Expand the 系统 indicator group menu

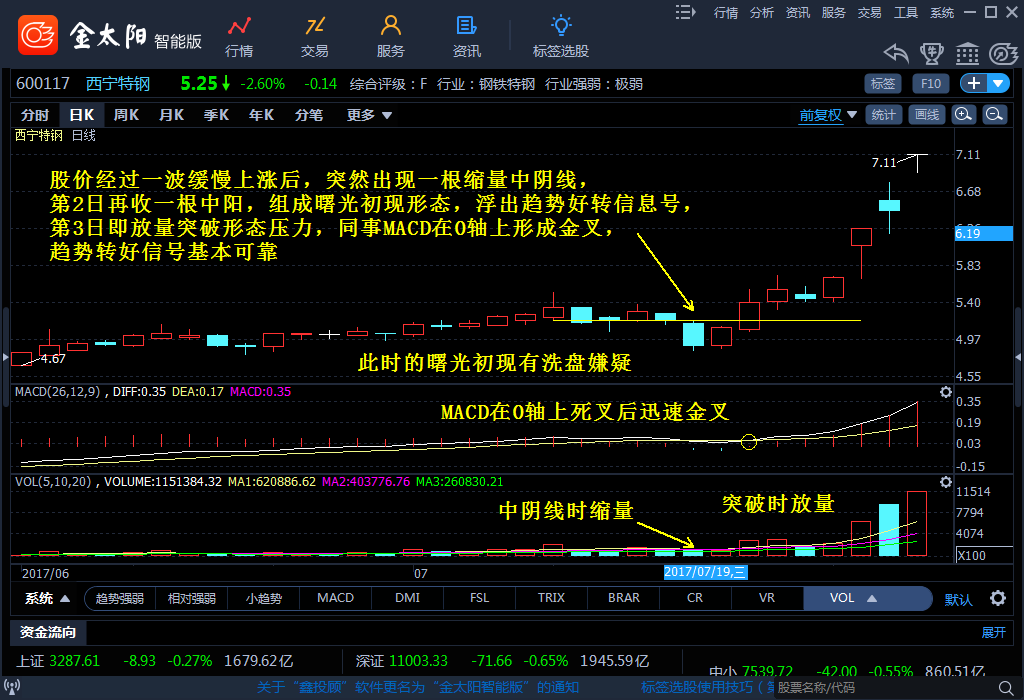click(47, 598)
